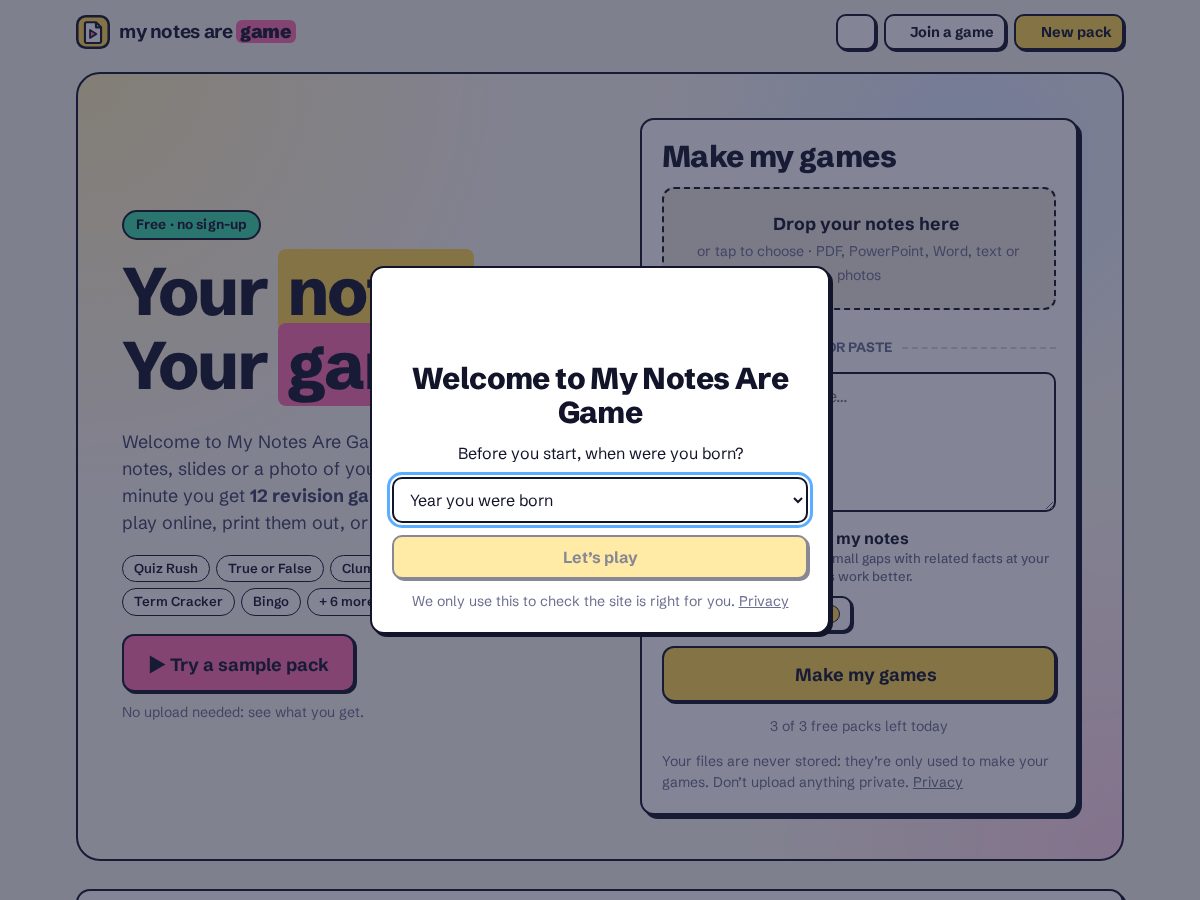Open the Privacy link below the files notice
The image size is (1200, 900).
937,782
